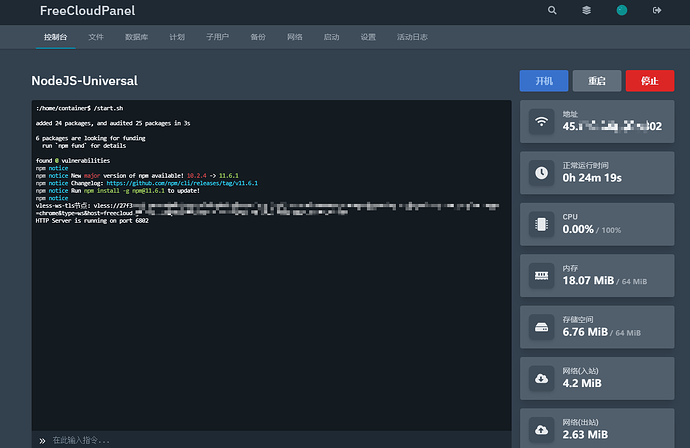Click the teal user avatar circle
This screenshot has height=448, width=690.
coord(621,11)
